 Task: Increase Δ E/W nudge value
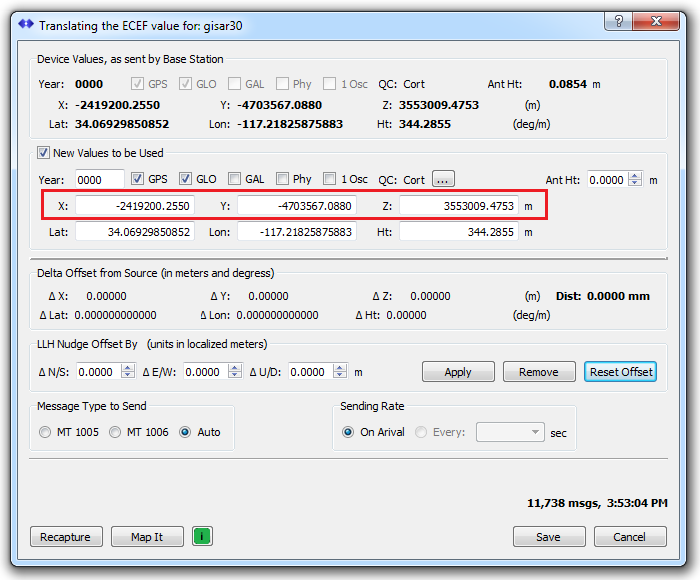tap(235, 368)
